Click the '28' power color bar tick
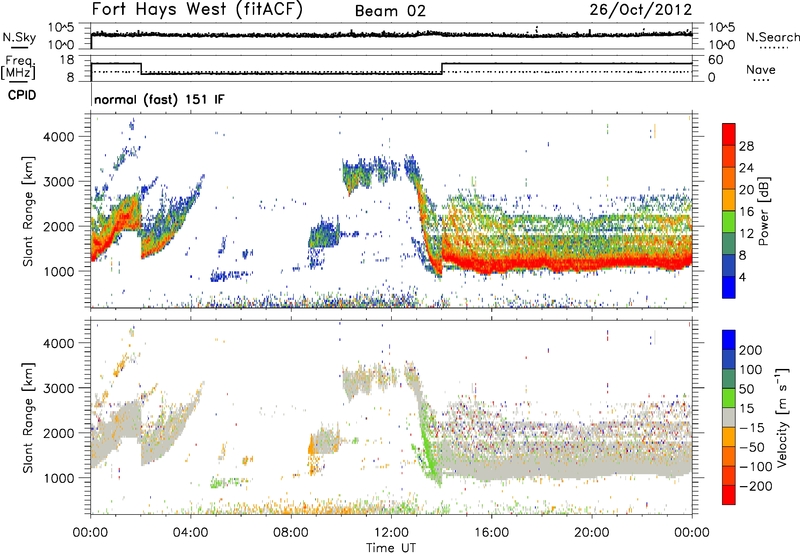Image resolution: width=800 pixels, height=554 pixels. point(746,146)
